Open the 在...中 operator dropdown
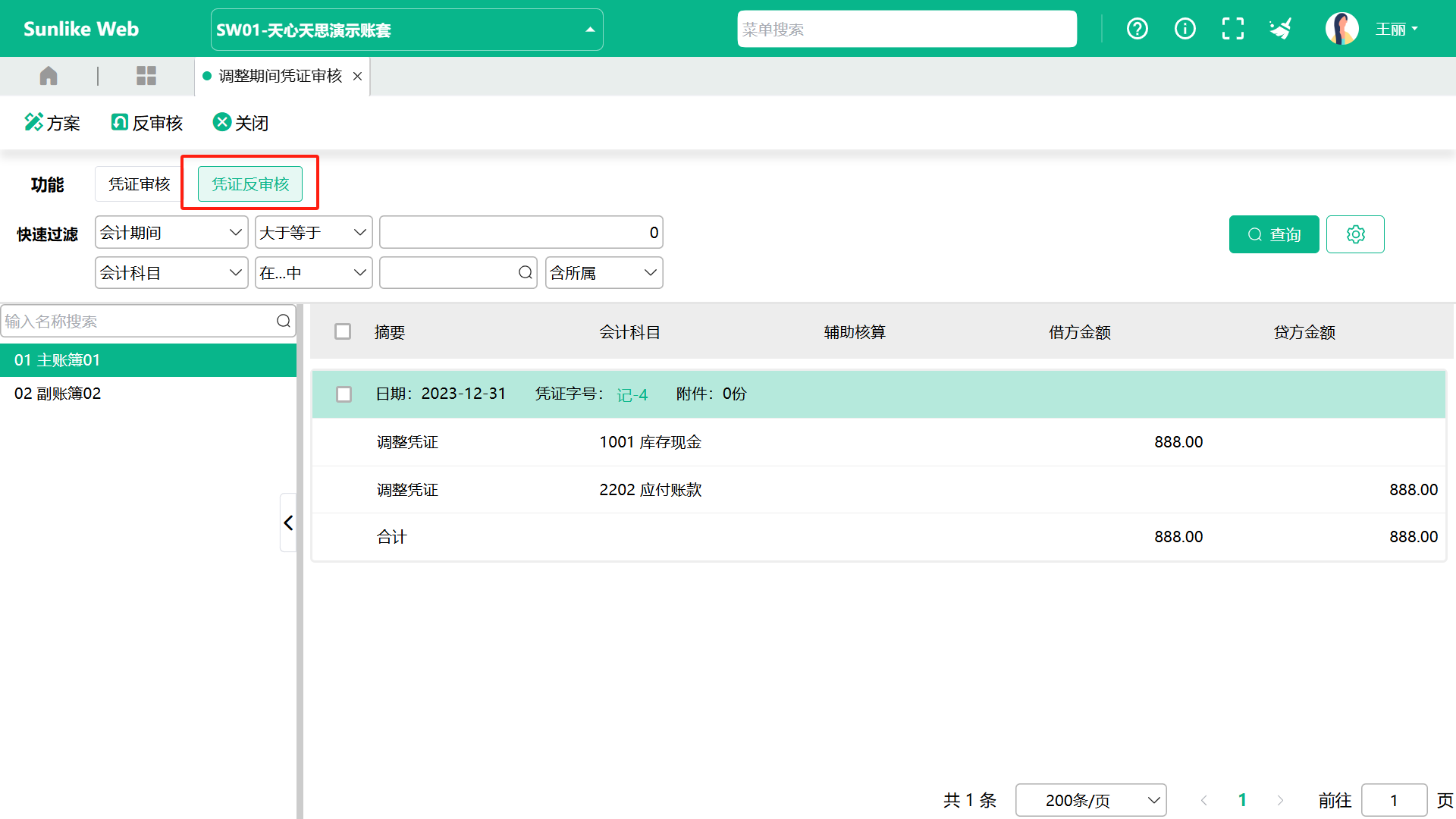The image size is (1456, 819). [x=313, y=273]
